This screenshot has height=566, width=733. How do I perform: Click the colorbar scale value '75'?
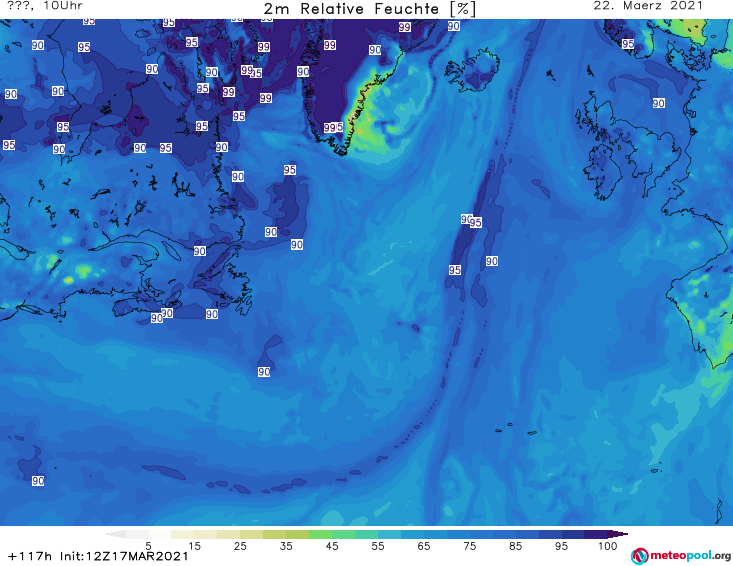pos(469,546)
